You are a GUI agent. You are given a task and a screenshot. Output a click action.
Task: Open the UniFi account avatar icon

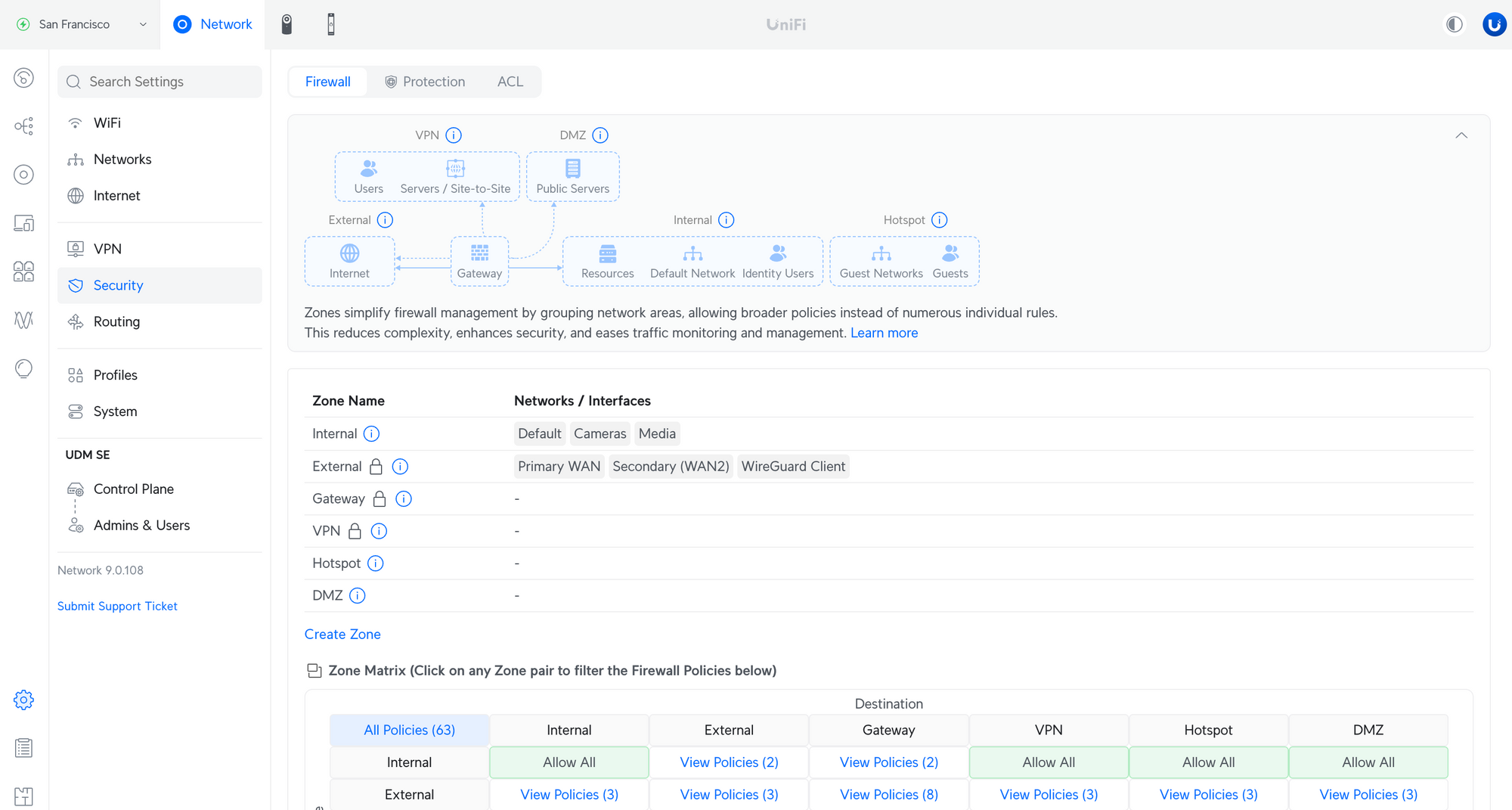click(1494, 24)
